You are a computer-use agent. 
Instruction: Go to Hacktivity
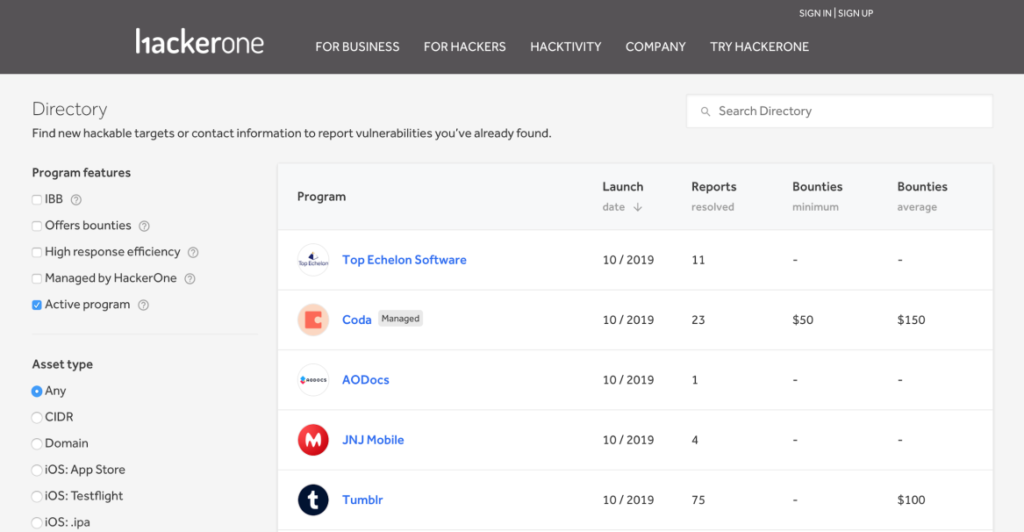click(566, 47)
